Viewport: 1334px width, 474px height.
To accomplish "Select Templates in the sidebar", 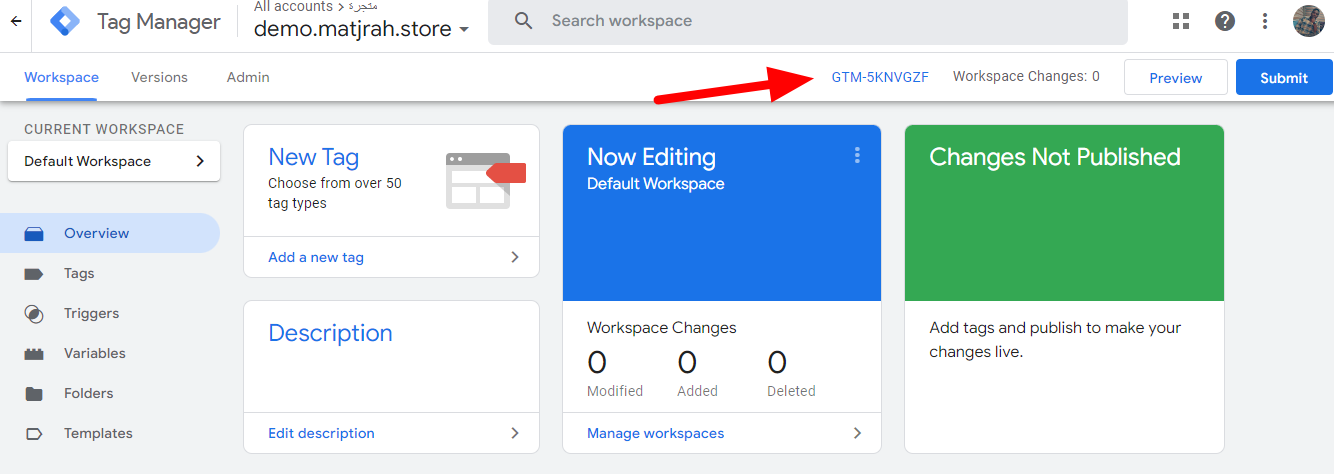I will point(110,433).
